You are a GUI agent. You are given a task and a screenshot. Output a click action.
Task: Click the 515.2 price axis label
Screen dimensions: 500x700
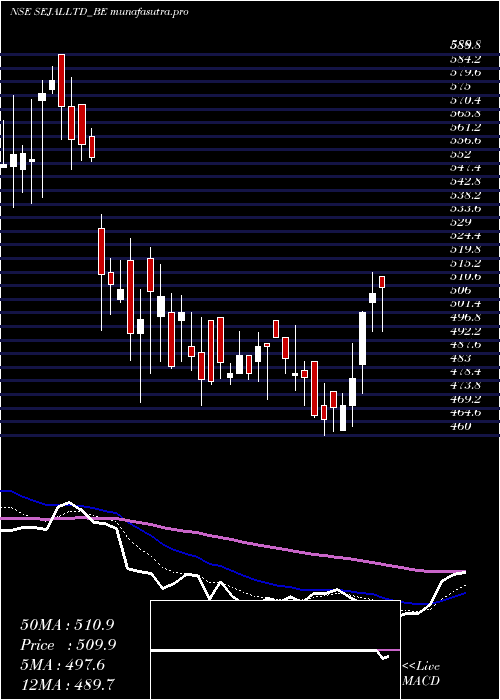point(466,263)
